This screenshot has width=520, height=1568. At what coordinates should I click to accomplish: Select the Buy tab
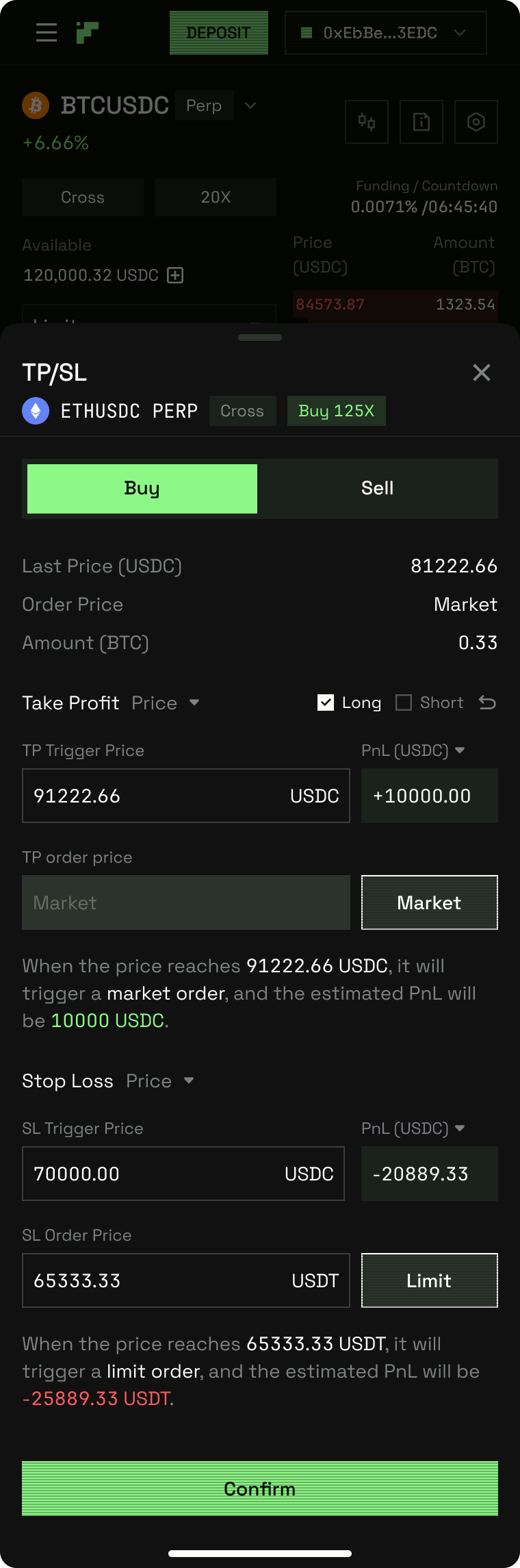pyautogui.click(x=142, y=489)
